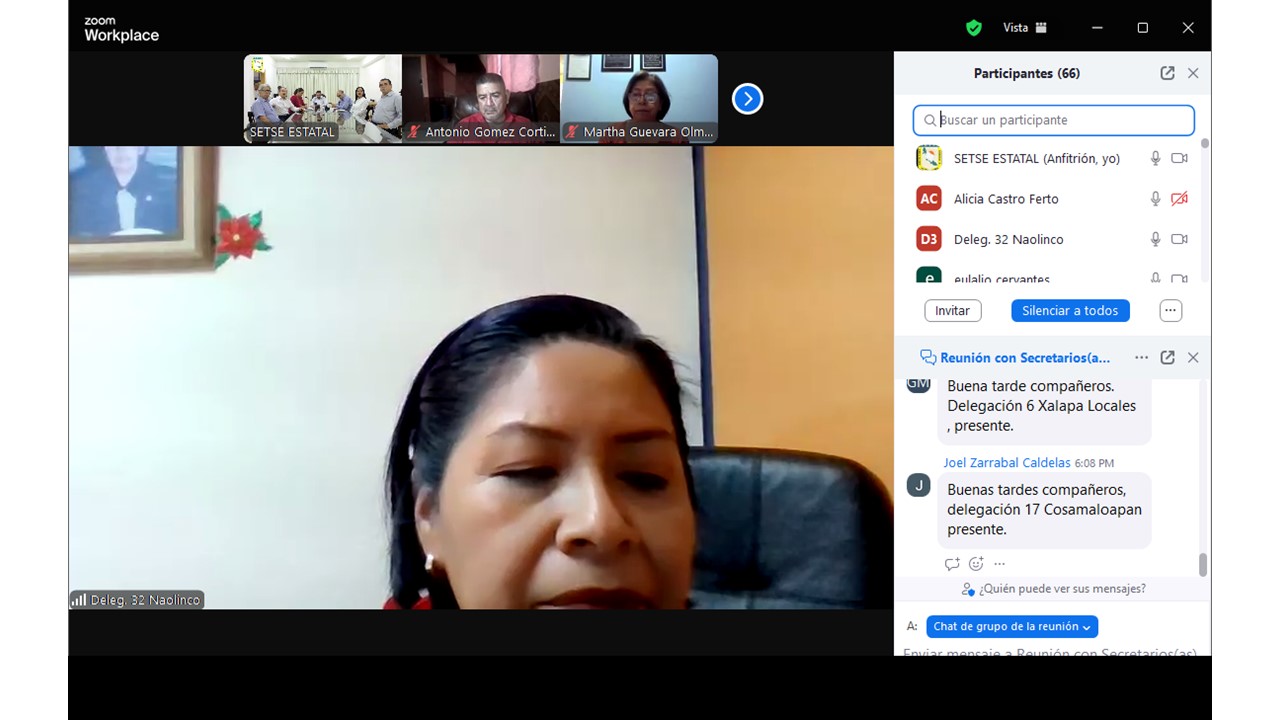Pop out the meeting chat panel

pos(1167,357)
